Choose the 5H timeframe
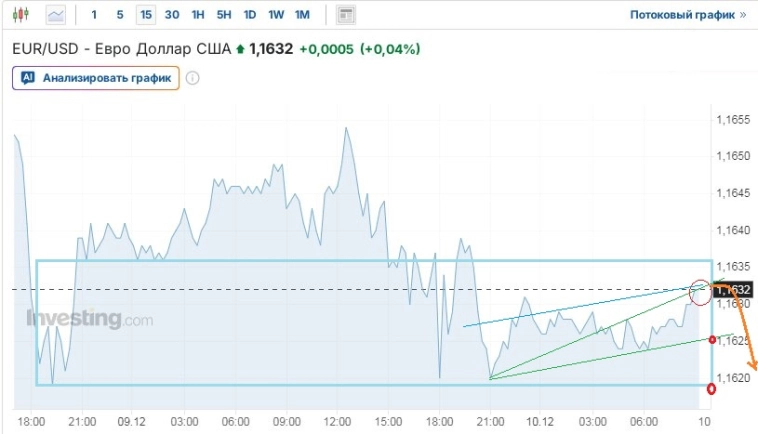The width and height of the screenshot is (758, 434). coord(224,15)
